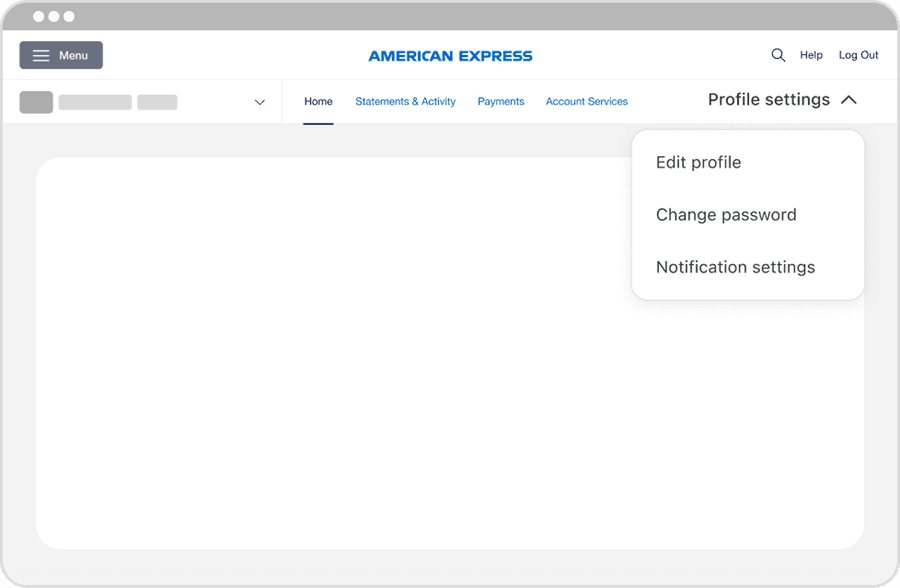Click the American Express logo
Image resolution: width=900 pixels, height=588 pixels.
(450, 56)
